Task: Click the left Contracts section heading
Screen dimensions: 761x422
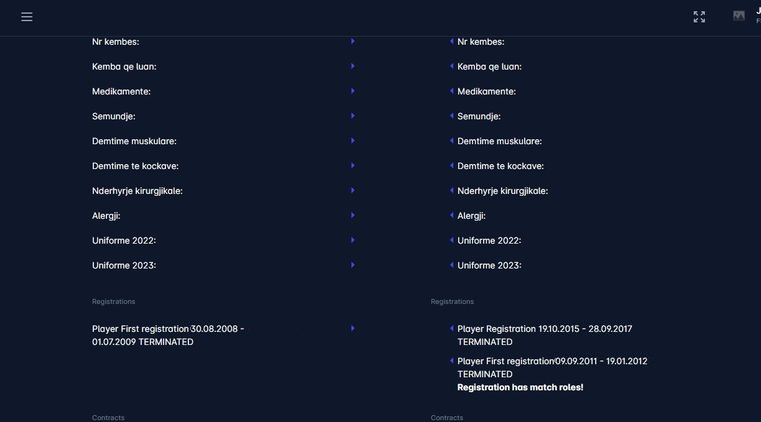Action: 108,418
